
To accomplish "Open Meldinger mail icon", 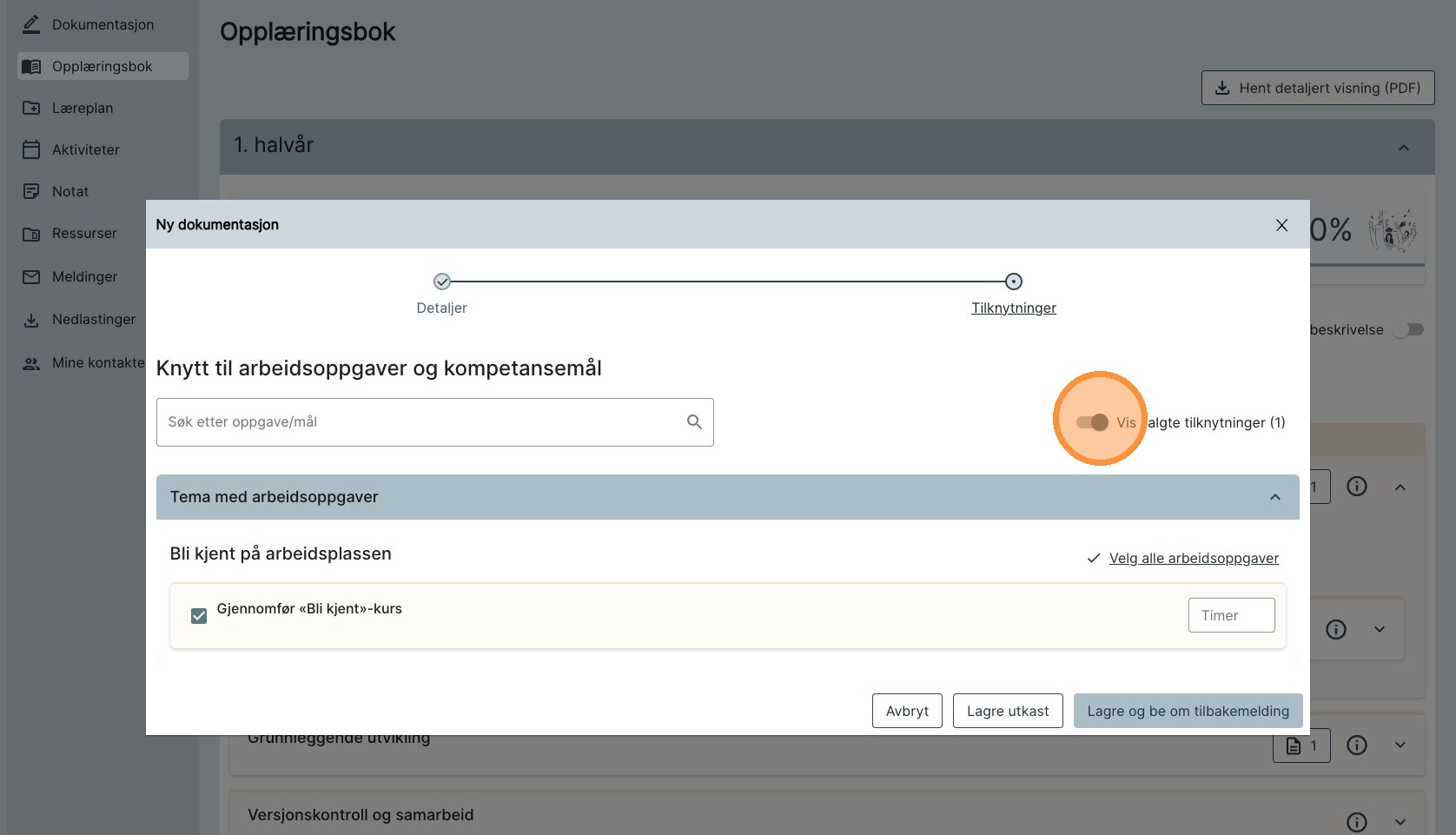I will [31, 276].
